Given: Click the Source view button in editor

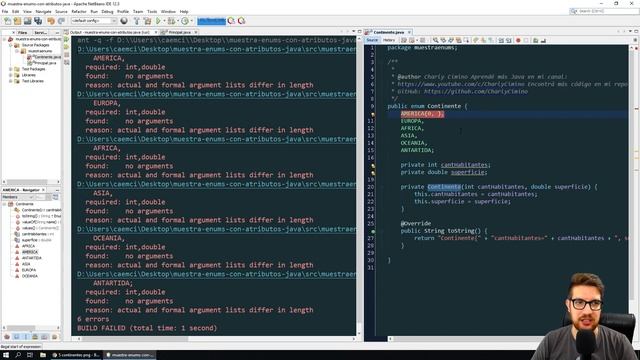Looking at the screenshot, I should [372, 40].
